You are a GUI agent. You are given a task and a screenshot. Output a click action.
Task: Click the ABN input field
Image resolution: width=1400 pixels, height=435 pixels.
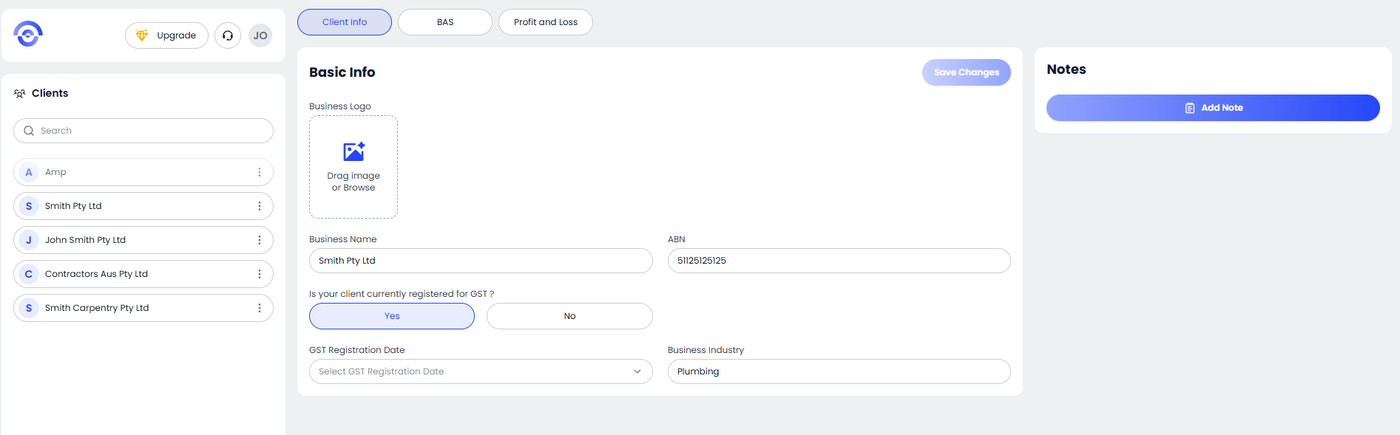[839, 261]
